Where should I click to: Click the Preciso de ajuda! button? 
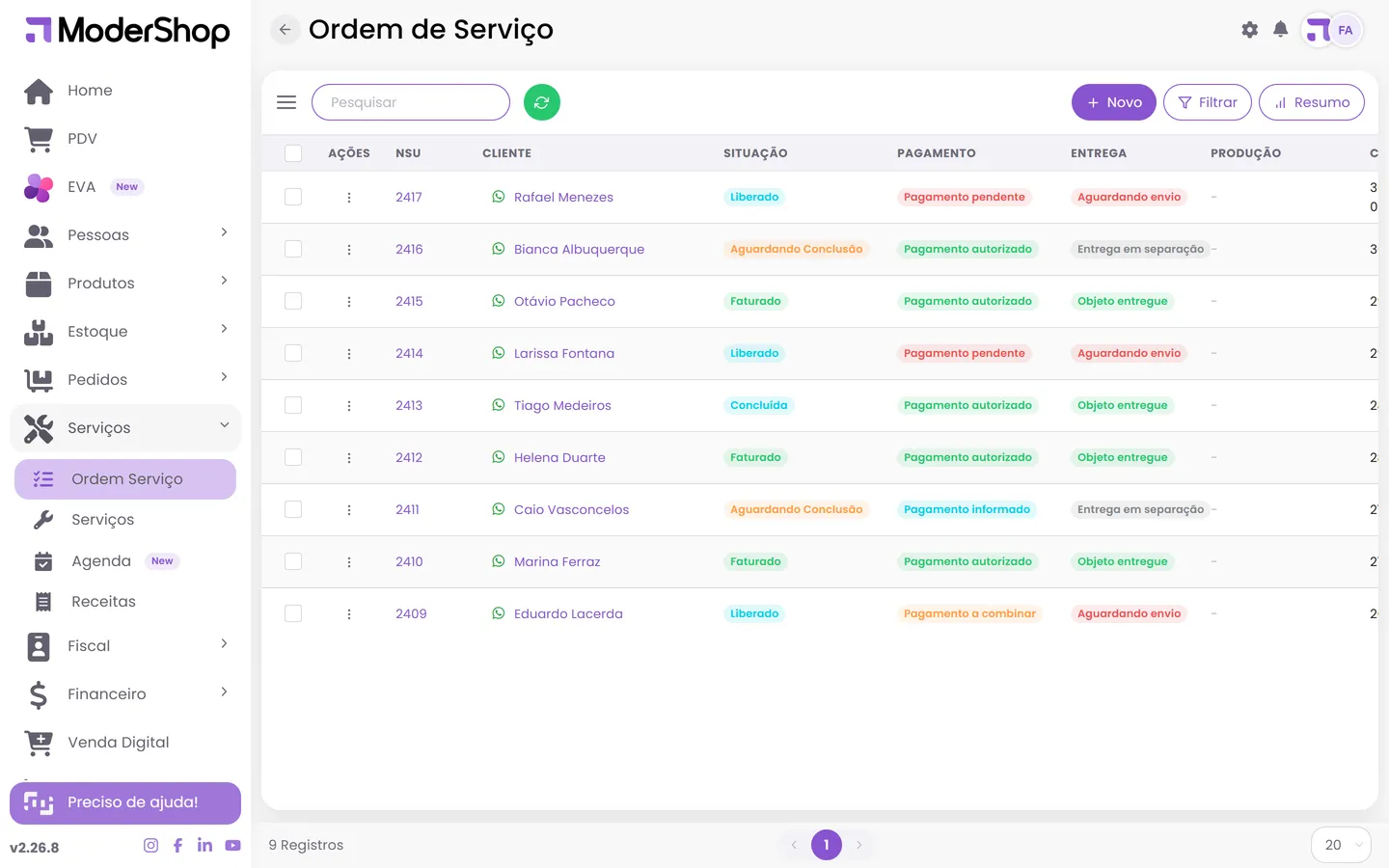125,803
